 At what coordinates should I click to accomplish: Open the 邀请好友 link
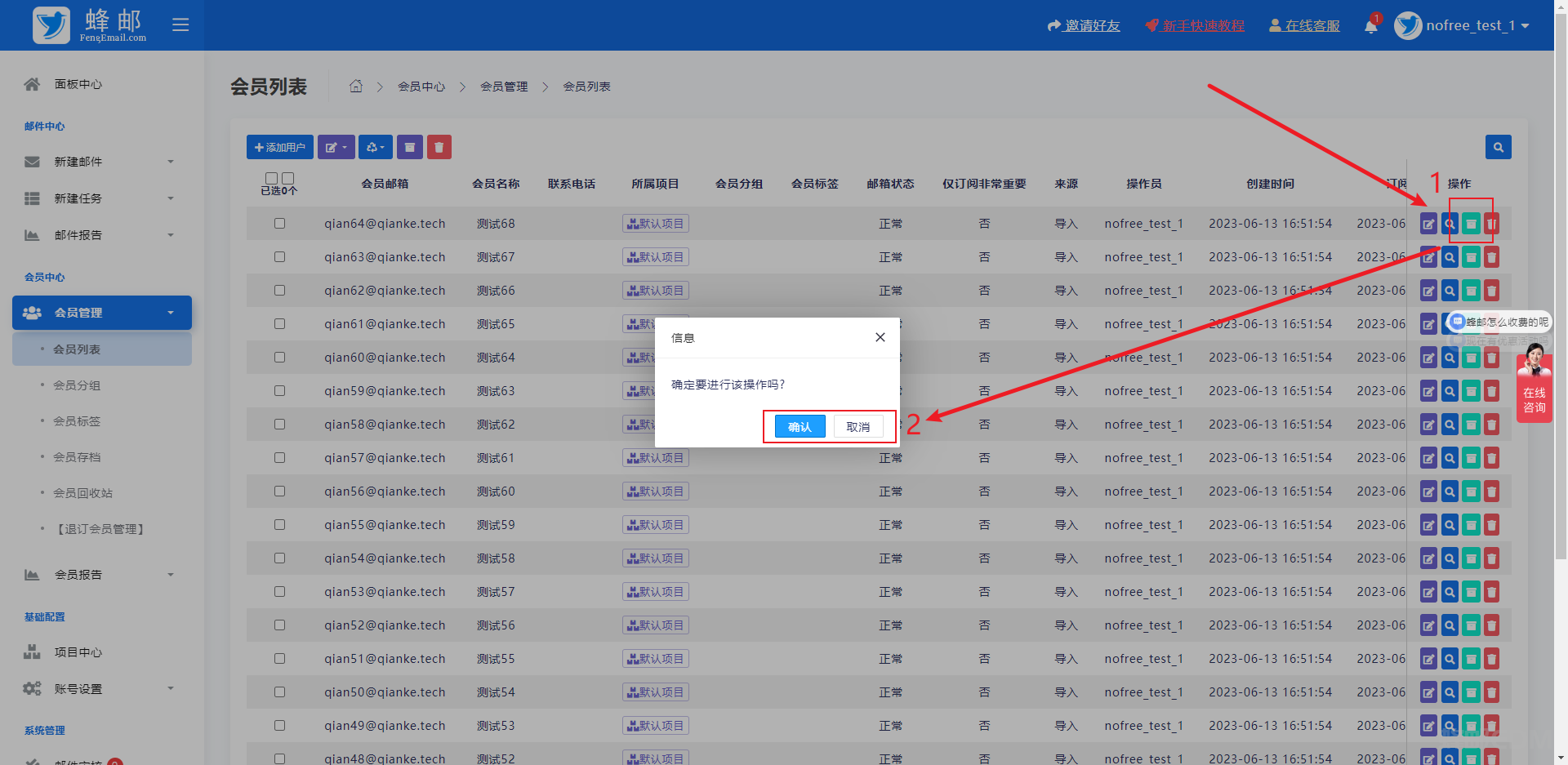[x=1084, y=25]
